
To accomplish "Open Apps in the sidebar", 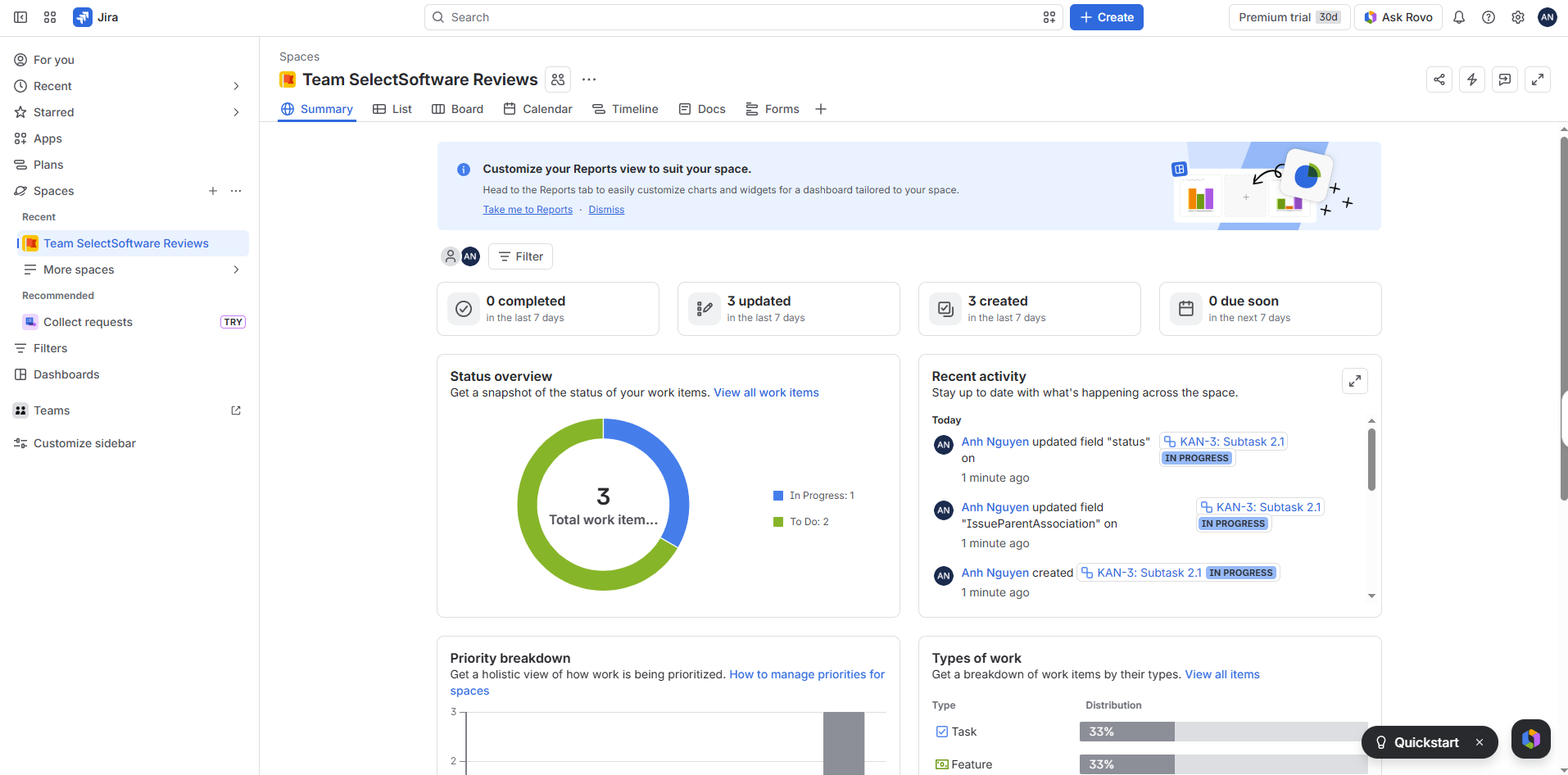I will (131, 138).
